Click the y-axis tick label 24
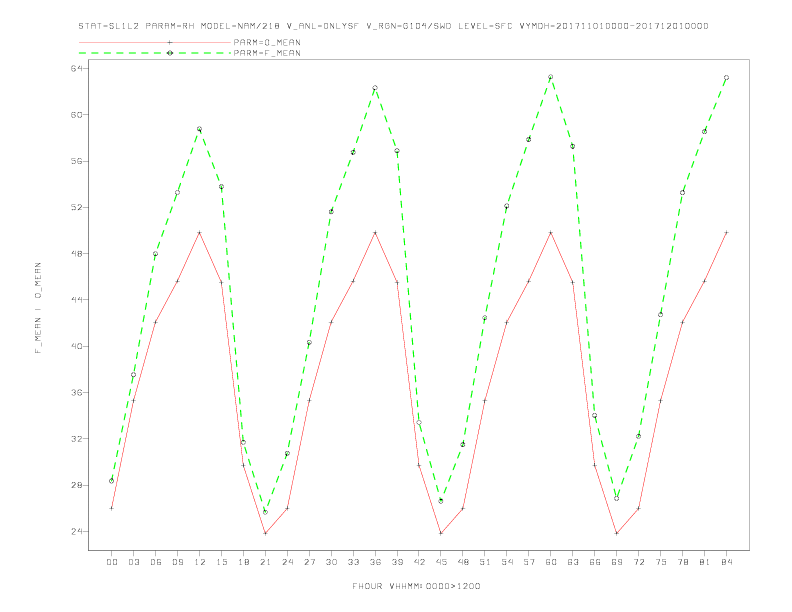Screen dimensions: 792x612 (76, 531)
